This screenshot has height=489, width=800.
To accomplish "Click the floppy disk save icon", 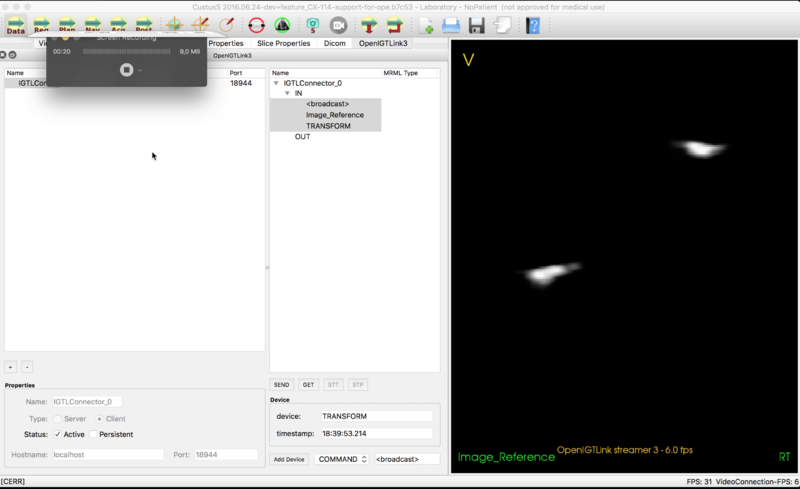I will click(x=477, y=25).
